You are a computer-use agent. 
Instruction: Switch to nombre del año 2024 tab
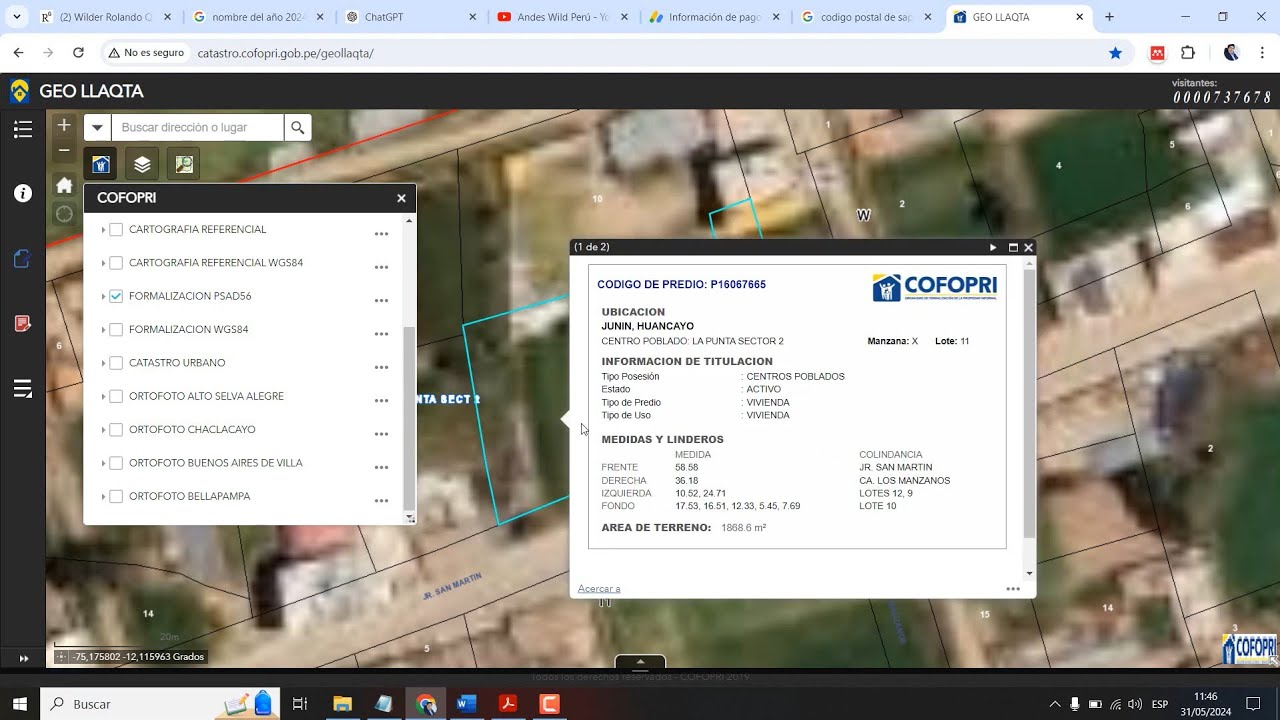click(x=257, y=17)
